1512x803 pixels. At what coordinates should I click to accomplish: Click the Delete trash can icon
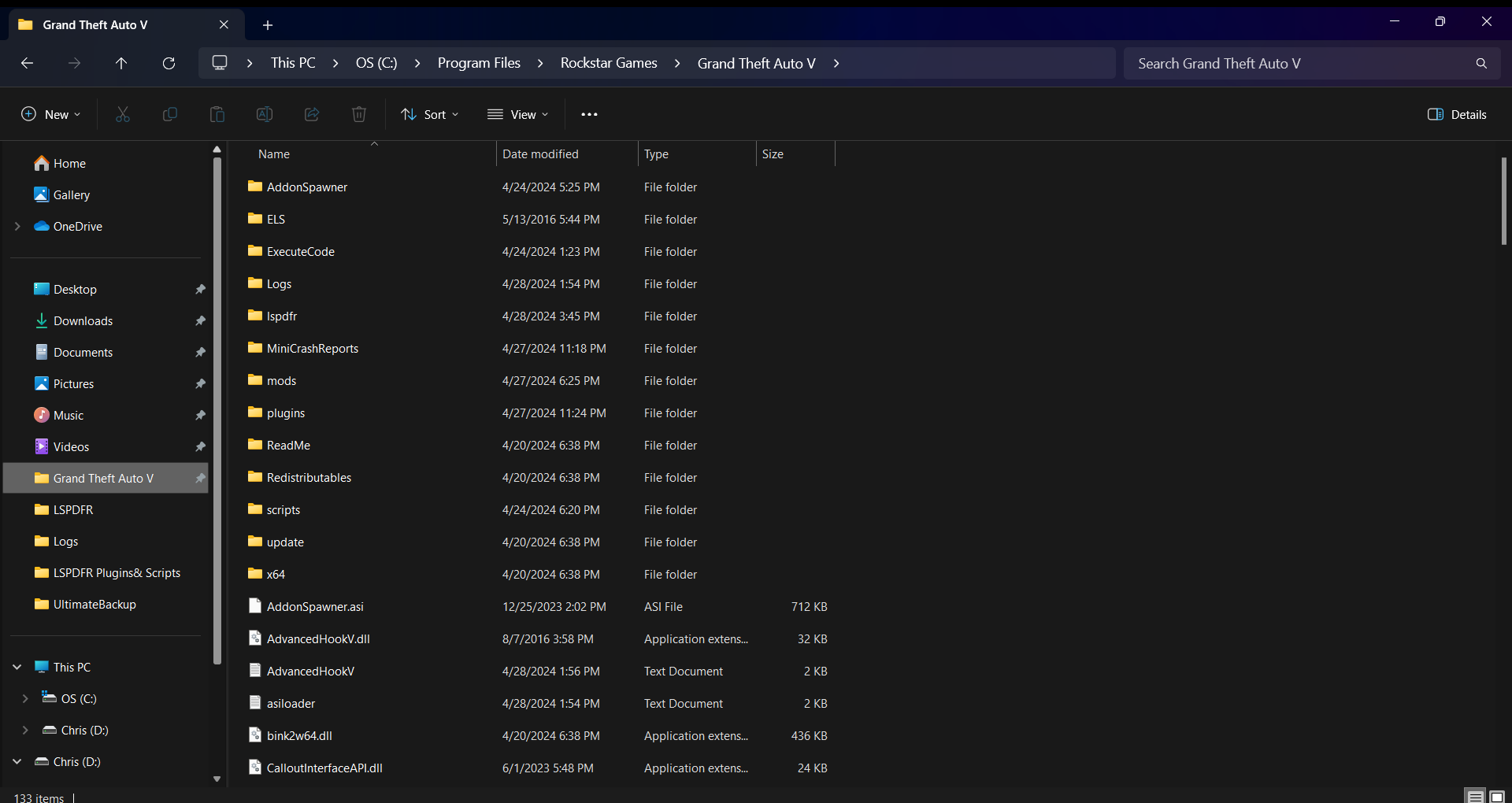pyautogui.click(x=359, y=114)
